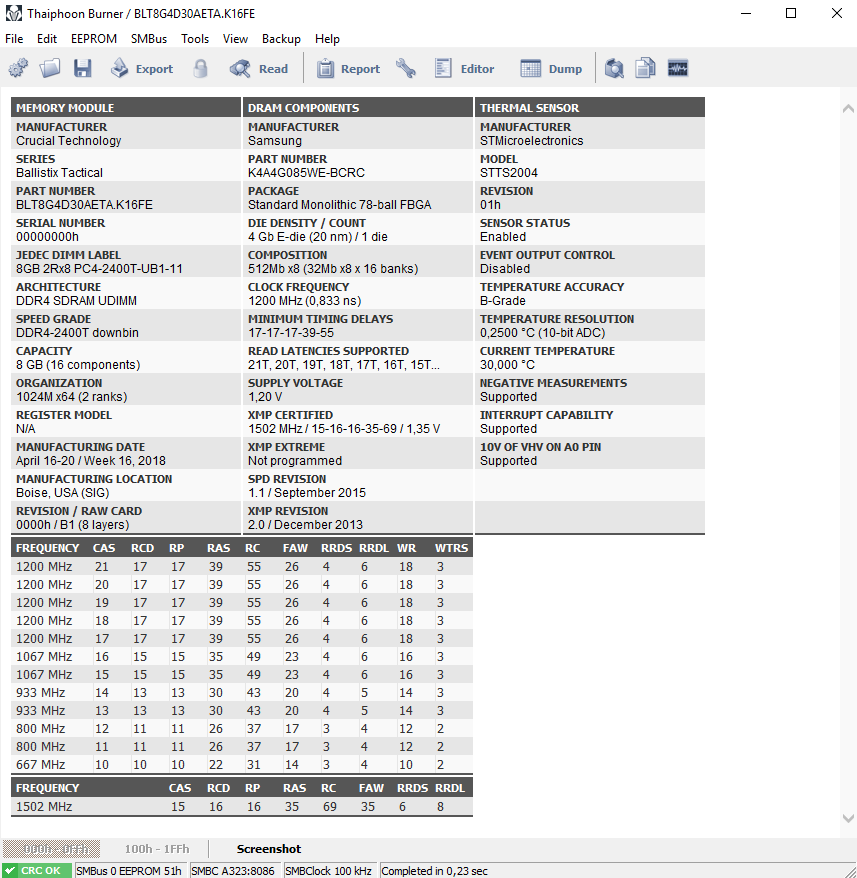Click the CRC OK checkmark icon
857x878 pixels.
click(x=10, y=871)
